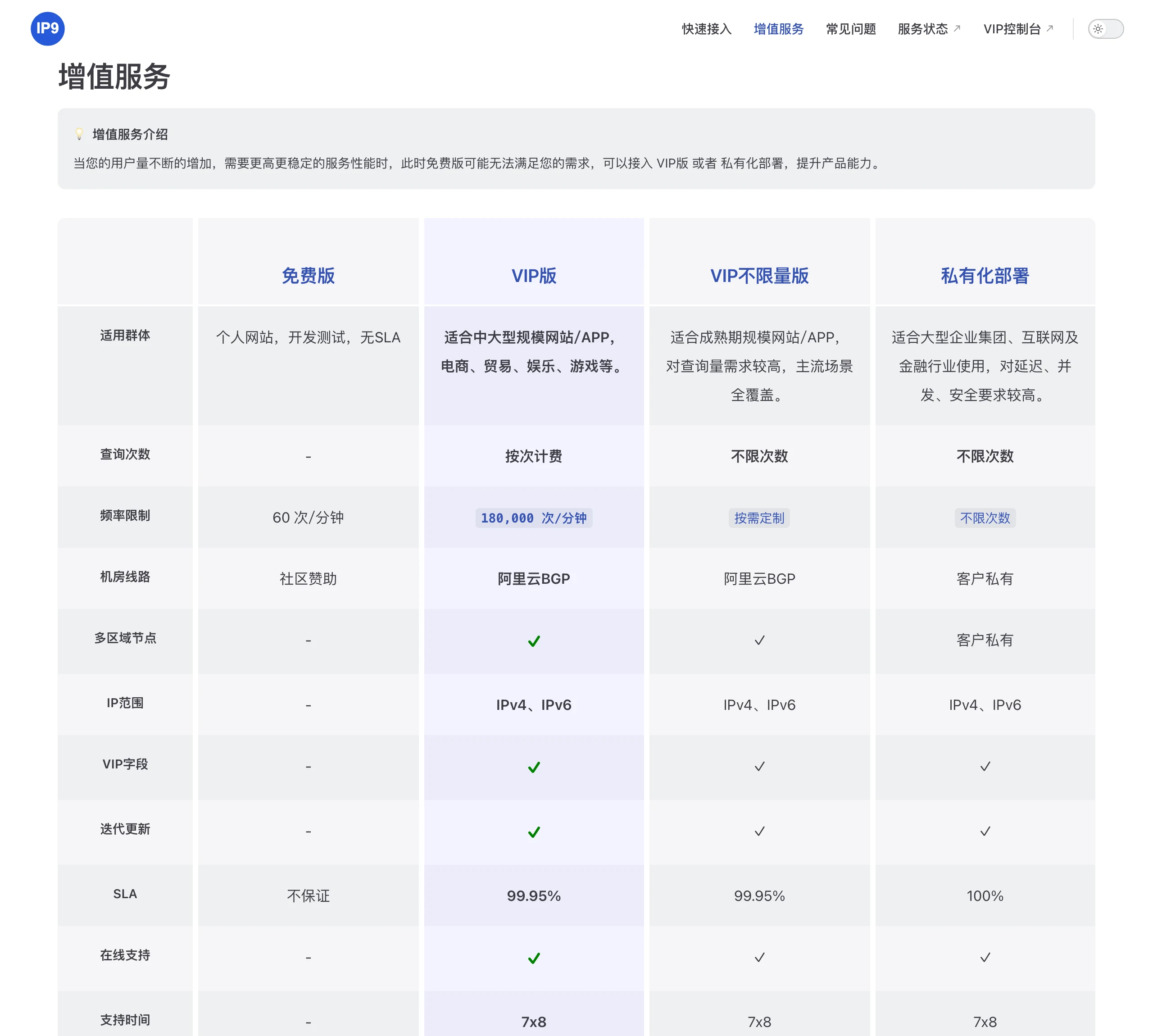Click check in VIP不限量版 迭代更新 row
This screenshot has width=1153, height=1036.
(759, 831)
